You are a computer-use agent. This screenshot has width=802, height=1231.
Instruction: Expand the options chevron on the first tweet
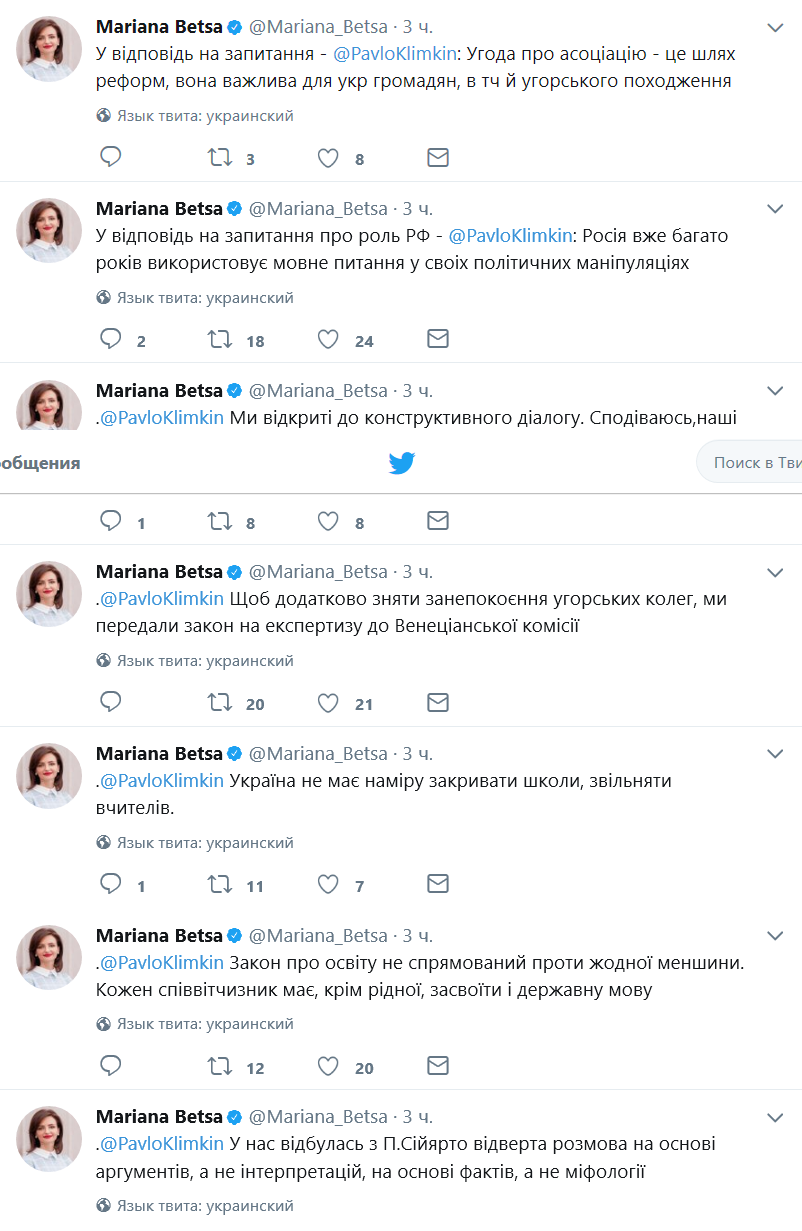[x=775, y=27]
